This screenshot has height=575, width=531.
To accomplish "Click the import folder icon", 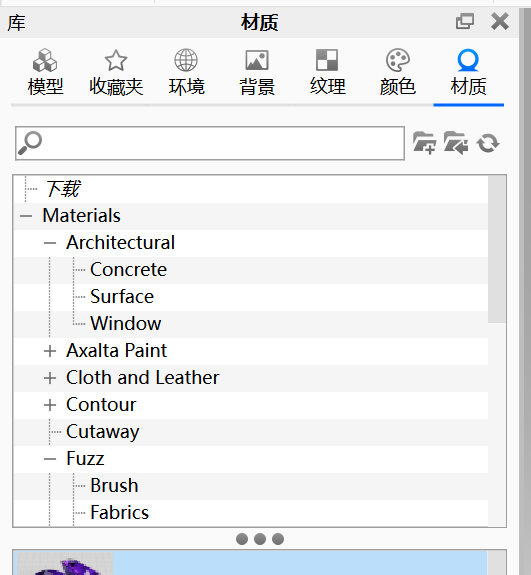I will tap(455, 143).
